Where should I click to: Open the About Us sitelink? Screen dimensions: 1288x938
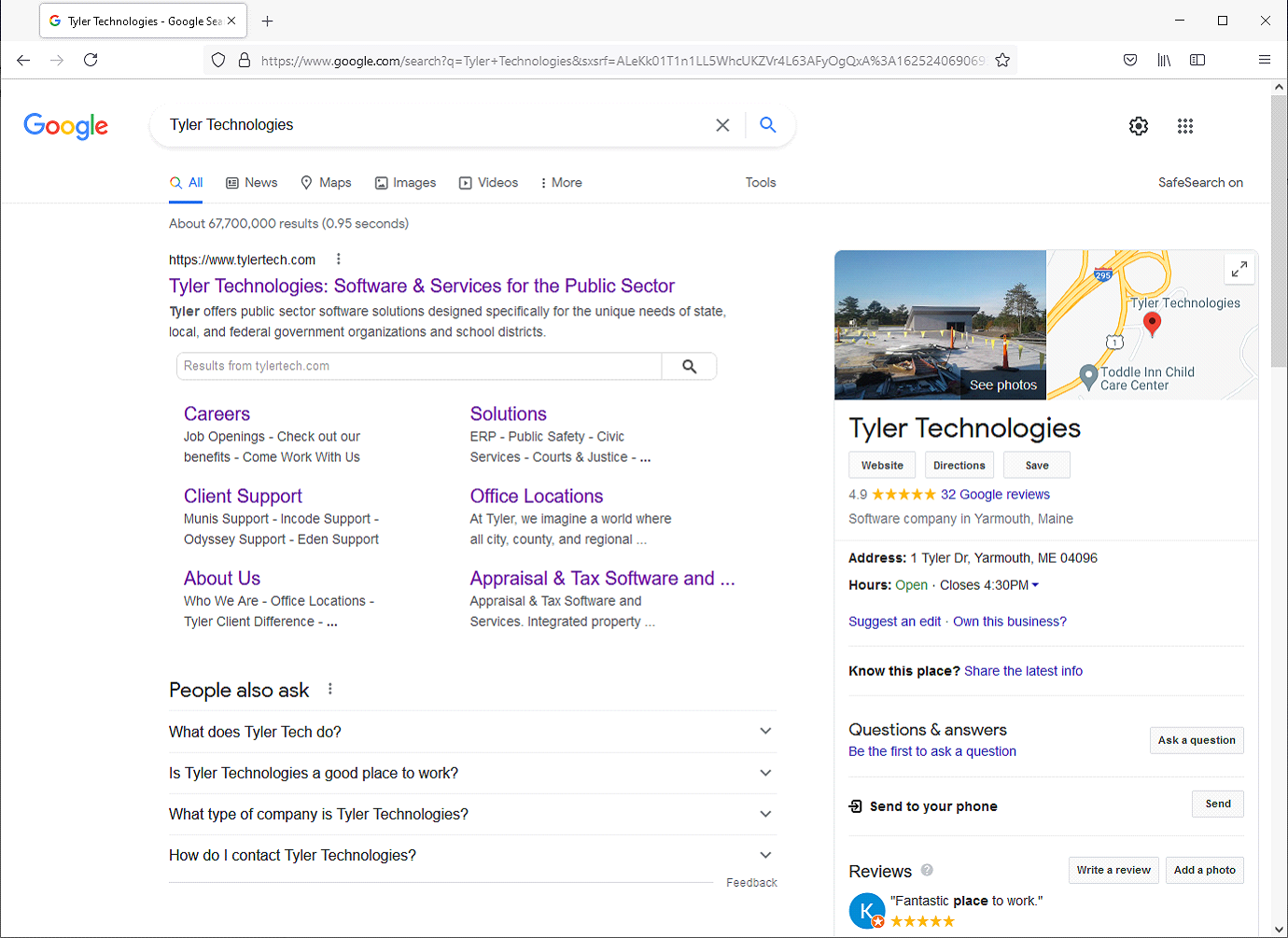click(222, 578)
